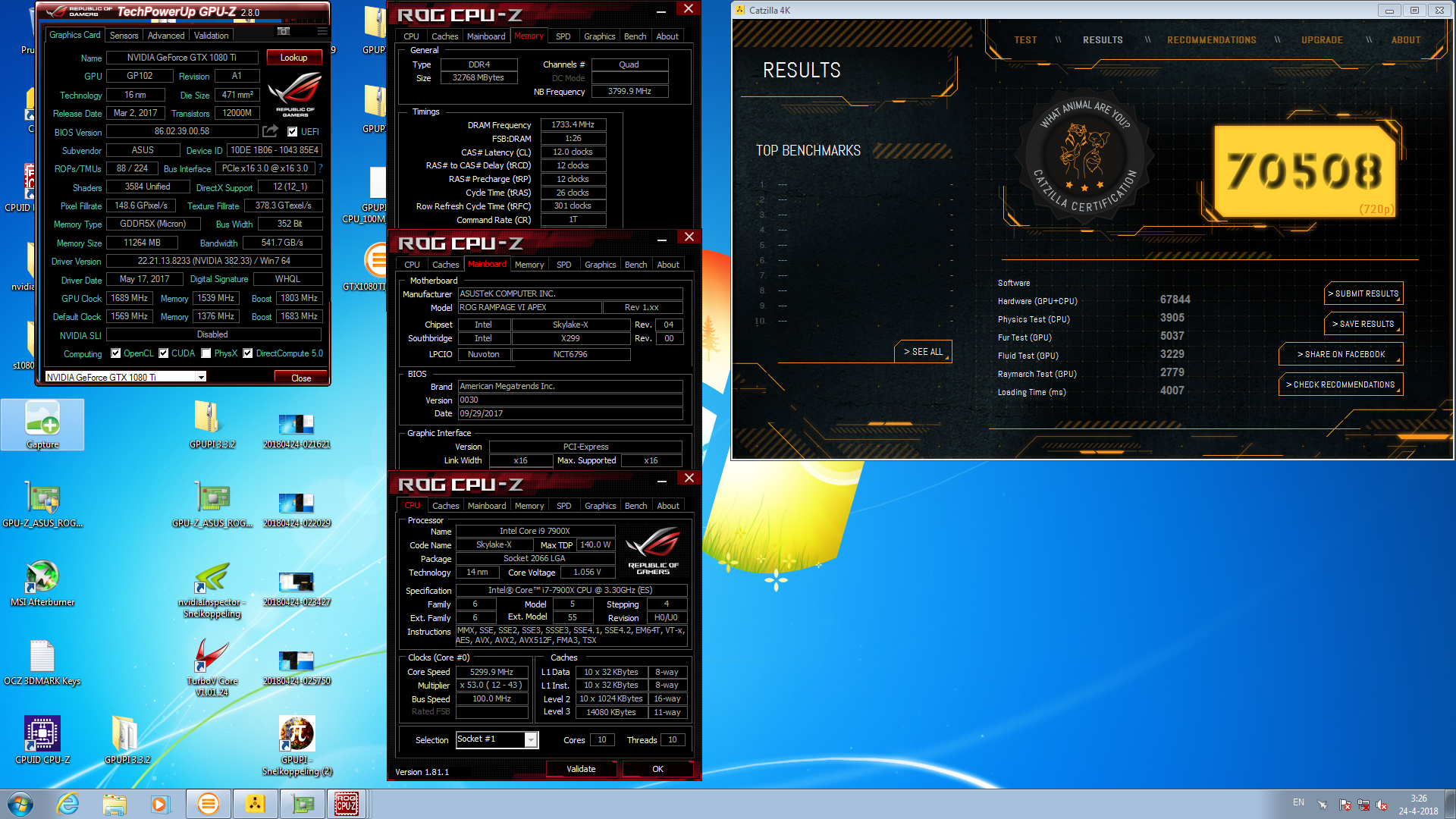
Task: Open the TurboV Core V1.01.24 shortcut
Action: click(212, 666)
